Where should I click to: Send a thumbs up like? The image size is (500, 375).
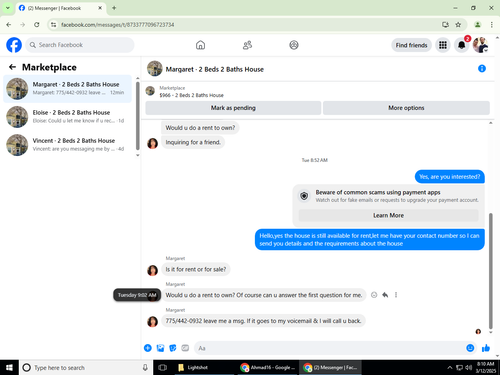pos(486,348)
